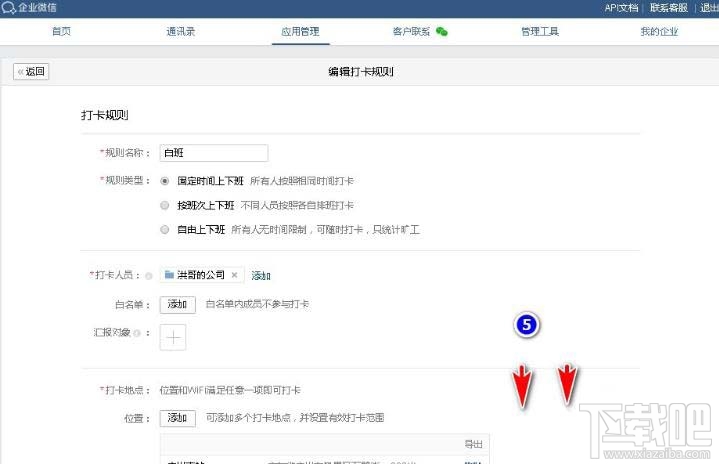
Task: Click 打卡规则 section heading
Action: pos(105,115)
